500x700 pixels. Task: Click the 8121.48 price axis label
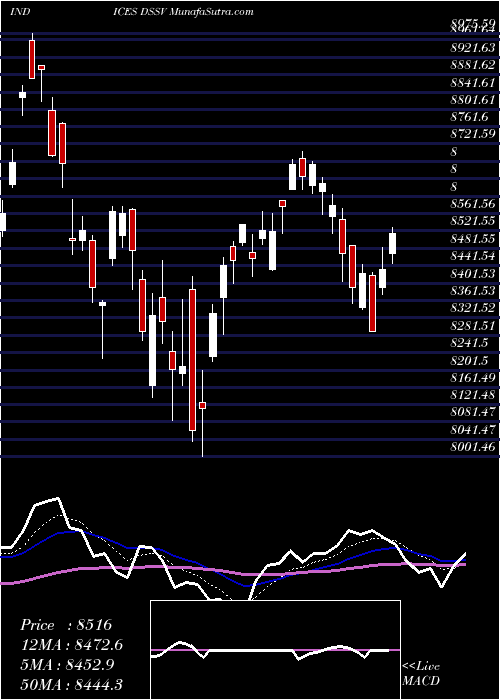click(x=474, y=395)
